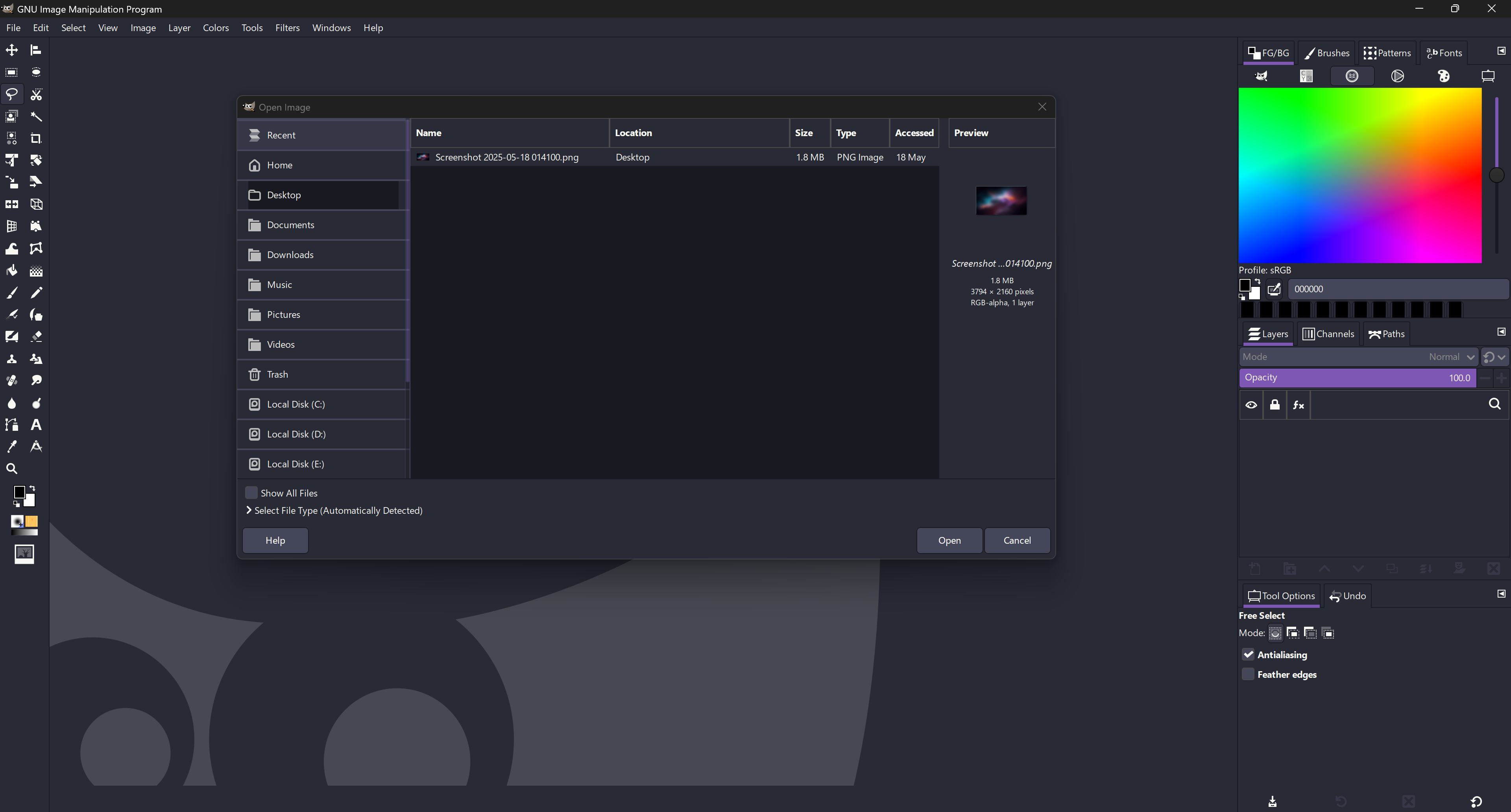1511x812 pixels.
Task: Open the Filters menu
Action: pyautogui.click(x=287, y=28)
